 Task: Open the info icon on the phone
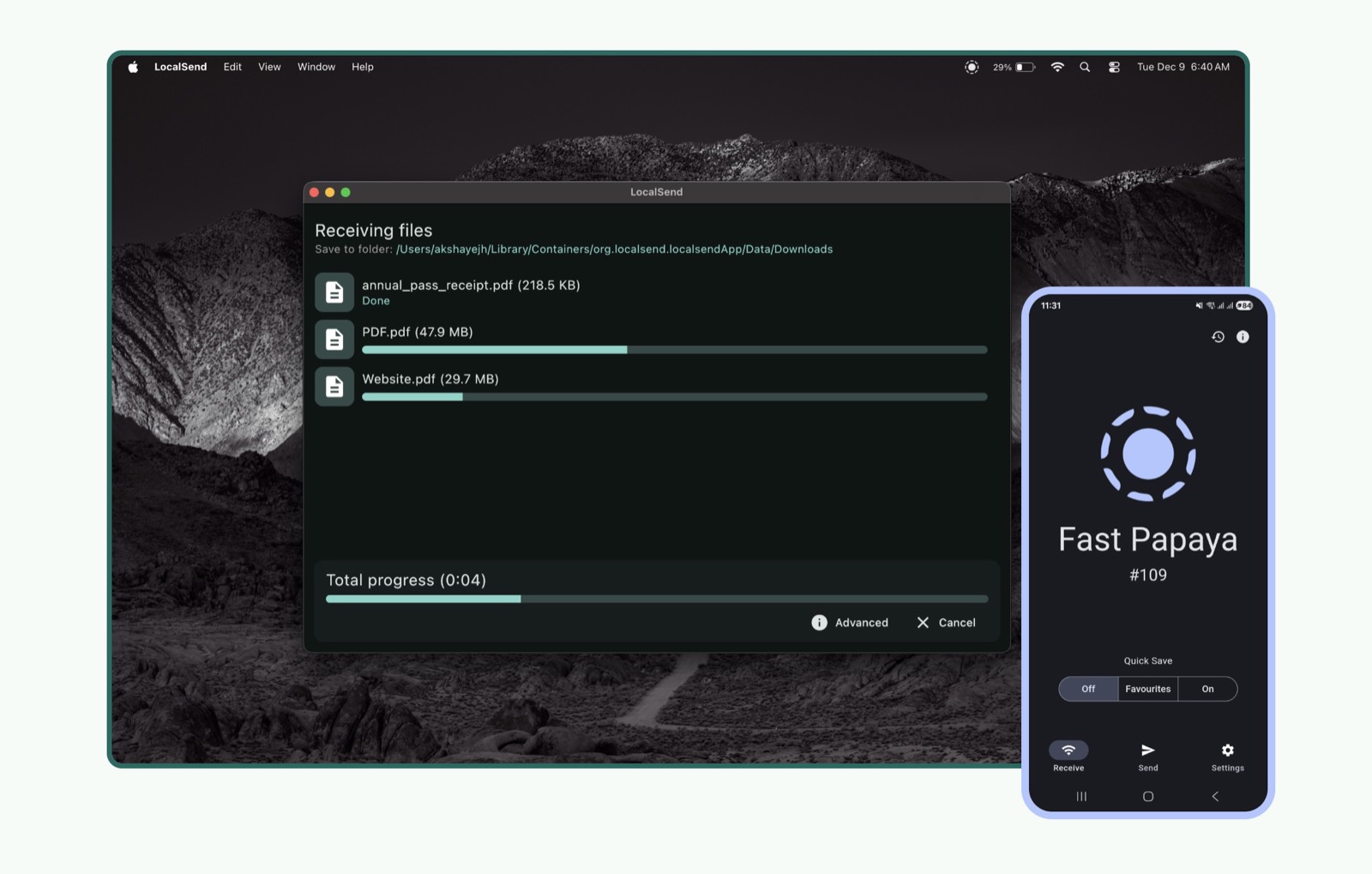[1243, 337]
